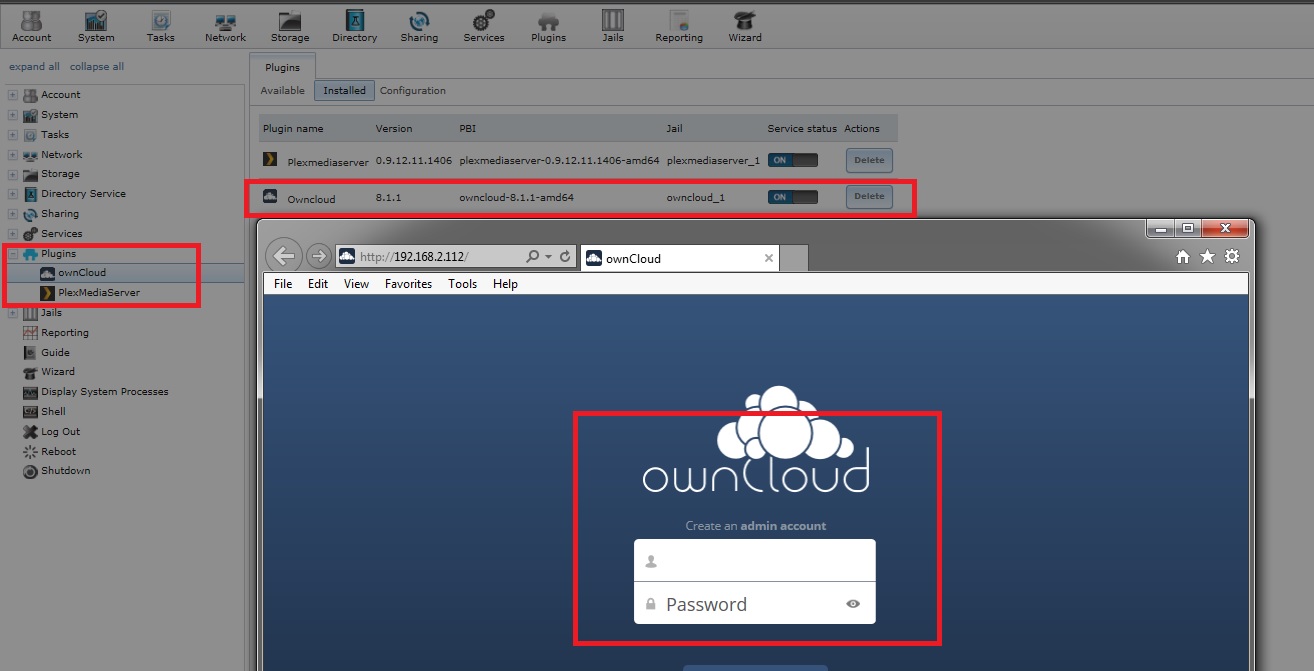Viewport: 1314px width, 671px height.
Task: Click the browser back arrow button
Action: pyautogui.click(x=285, y=256)
